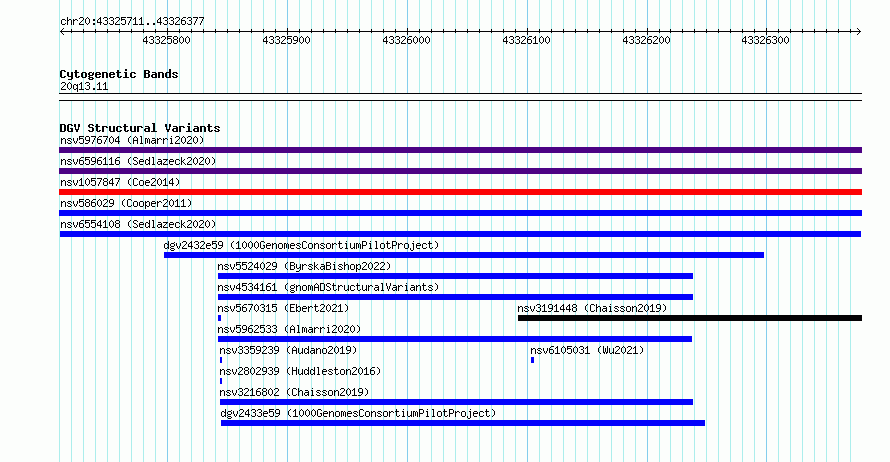Select the tiny nsv3359239 blue marker

(221, 360)
